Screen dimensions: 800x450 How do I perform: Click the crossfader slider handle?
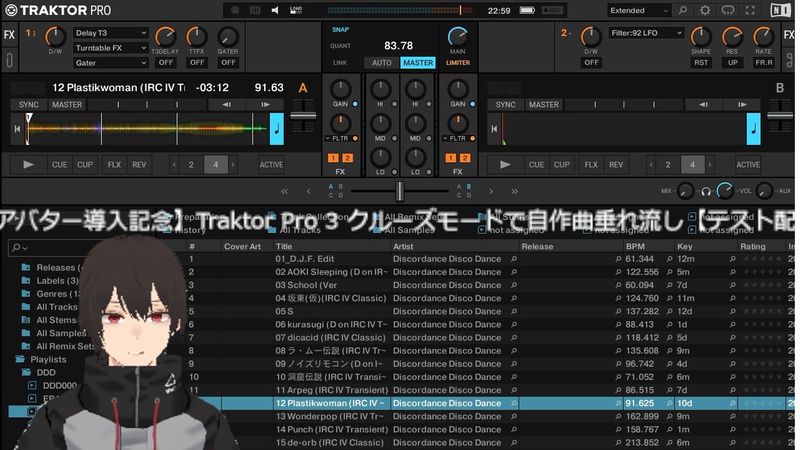pyautogui.click(x=399, y=190)
